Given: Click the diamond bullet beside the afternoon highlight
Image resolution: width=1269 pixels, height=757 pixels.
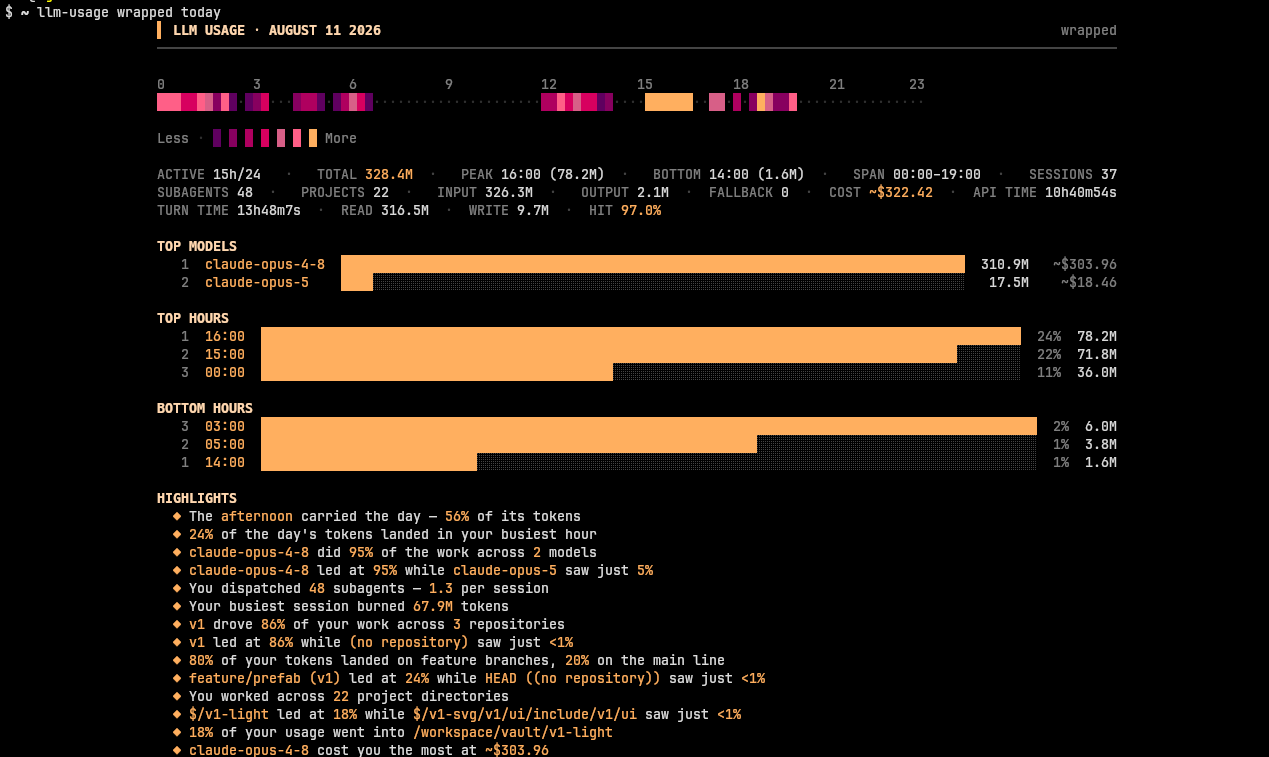Looking at the screenshot, I should tap(177, 516).
